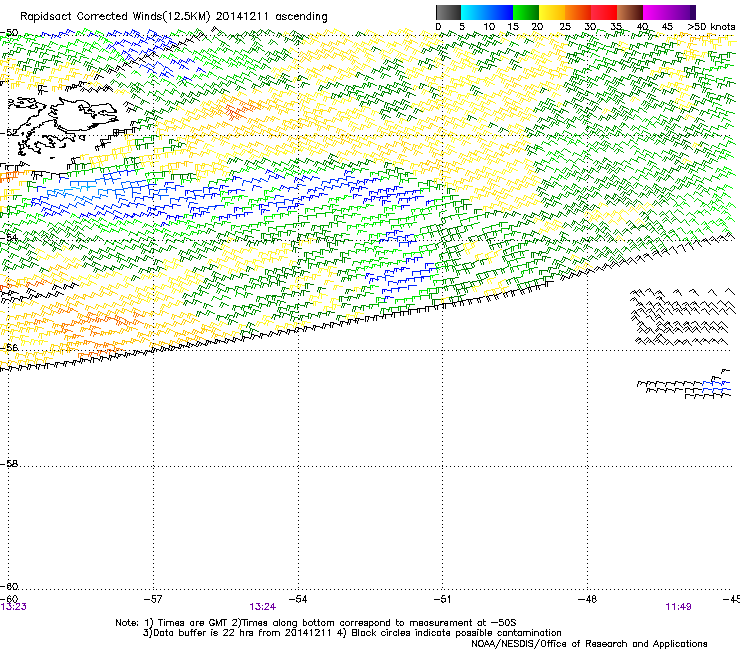Click the '>50 knots' legend label

click(x=711, y=27)
